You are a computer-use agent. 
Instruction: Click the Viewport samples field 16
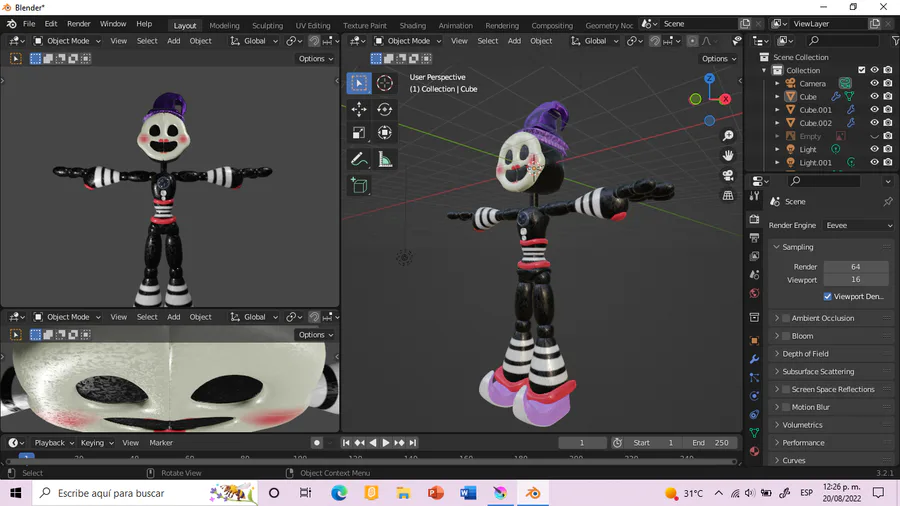click(856, 280)
